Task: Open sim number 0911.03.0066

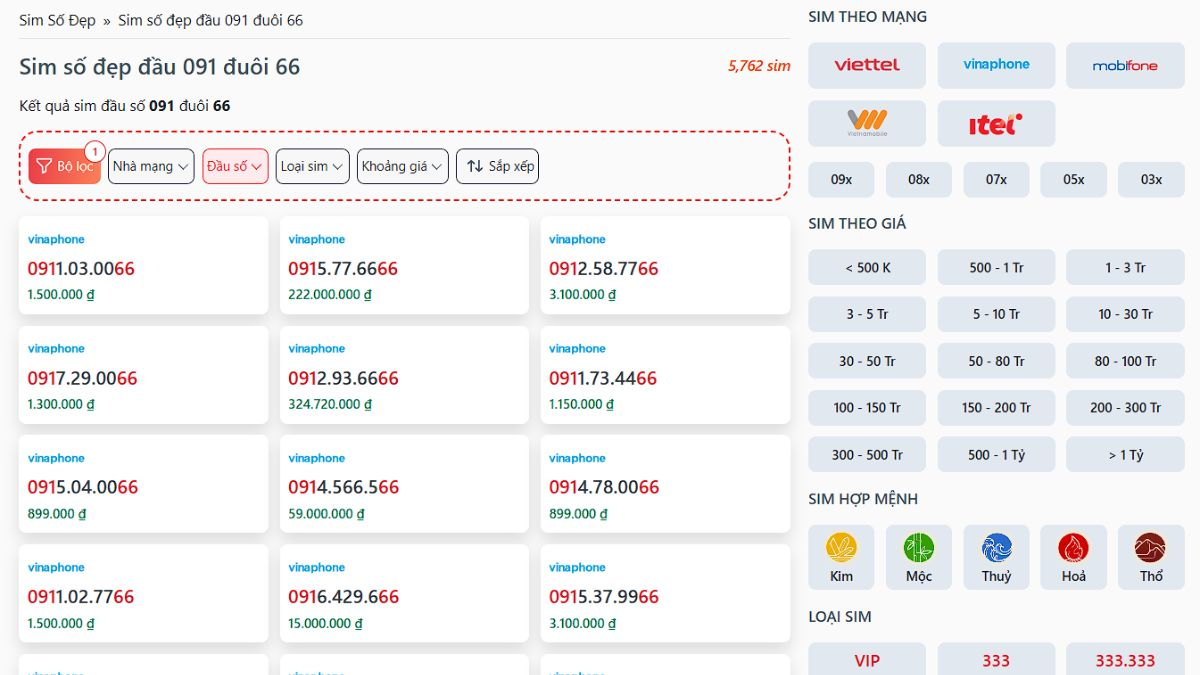Action: click(81, 269)
